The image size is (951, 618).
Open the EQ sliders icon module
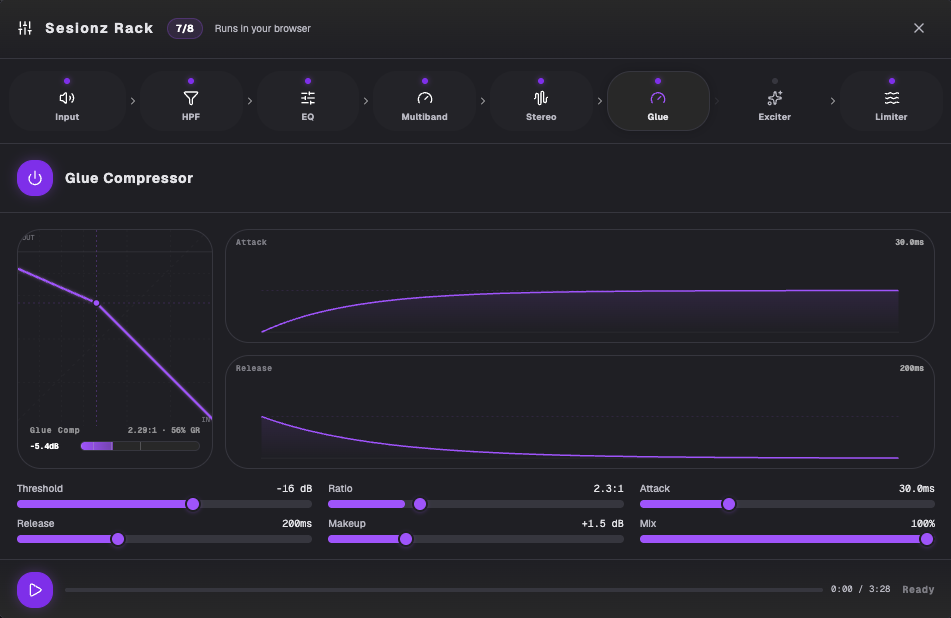point(308,101)
